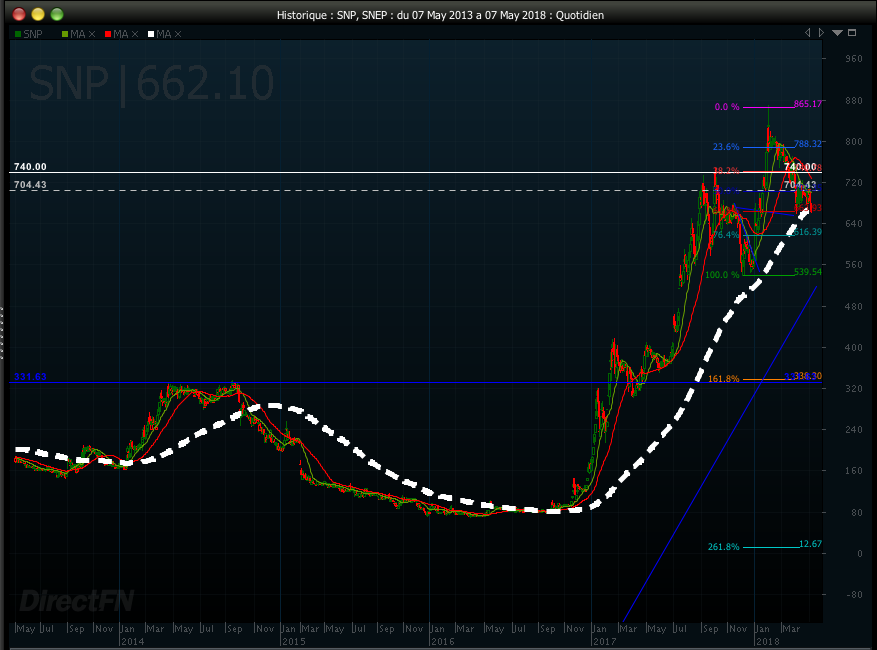Image resolution: width=877 pixels, height=650 pixels.
Task: Select the Fibonacci 100.0 % label
Action: click(x=722, y=275)
